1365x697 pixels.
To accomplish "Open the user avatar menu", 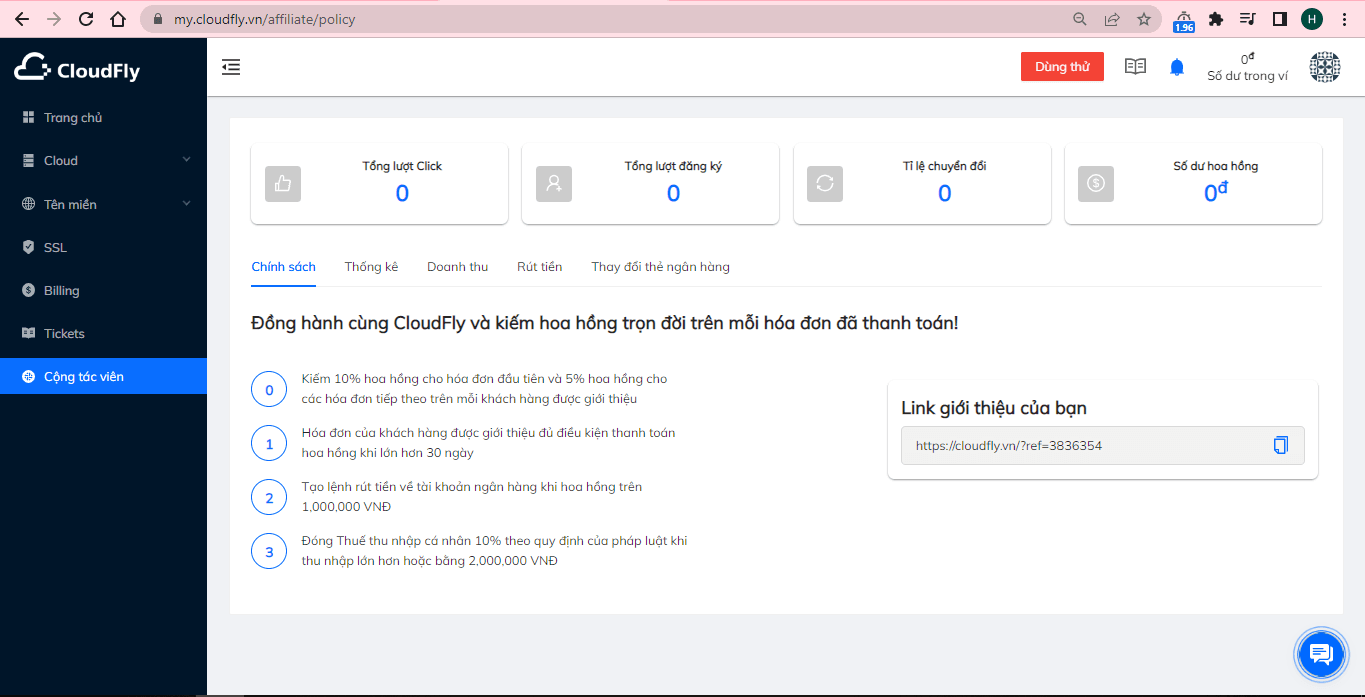I will coord(1325,67).
